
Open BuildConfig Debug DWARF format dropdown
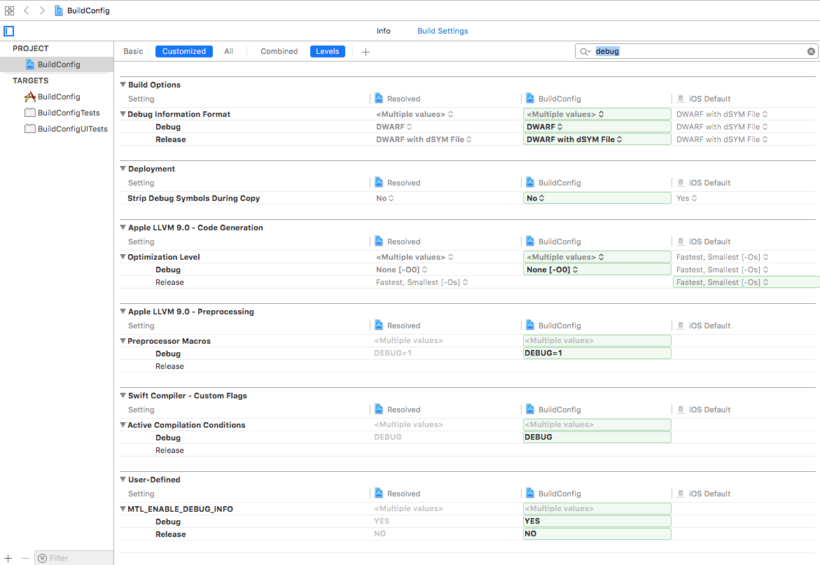click(x=597, y=127)
